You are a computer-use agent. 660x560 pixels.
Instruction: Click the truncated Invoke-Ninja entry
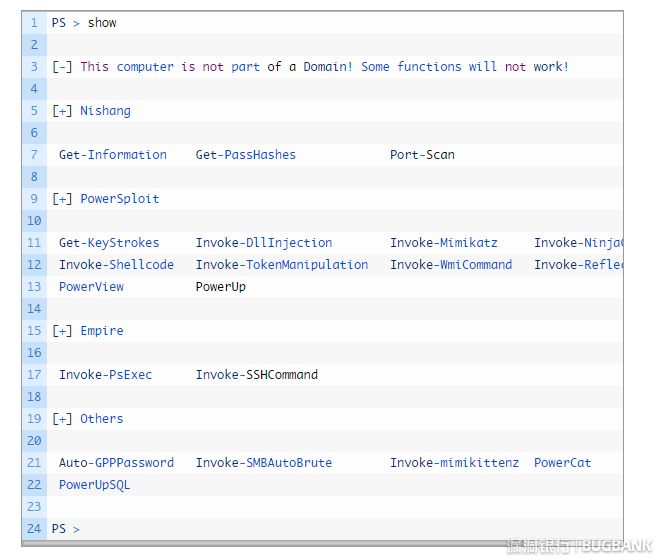pyautogui.click(x=579, y=243)
